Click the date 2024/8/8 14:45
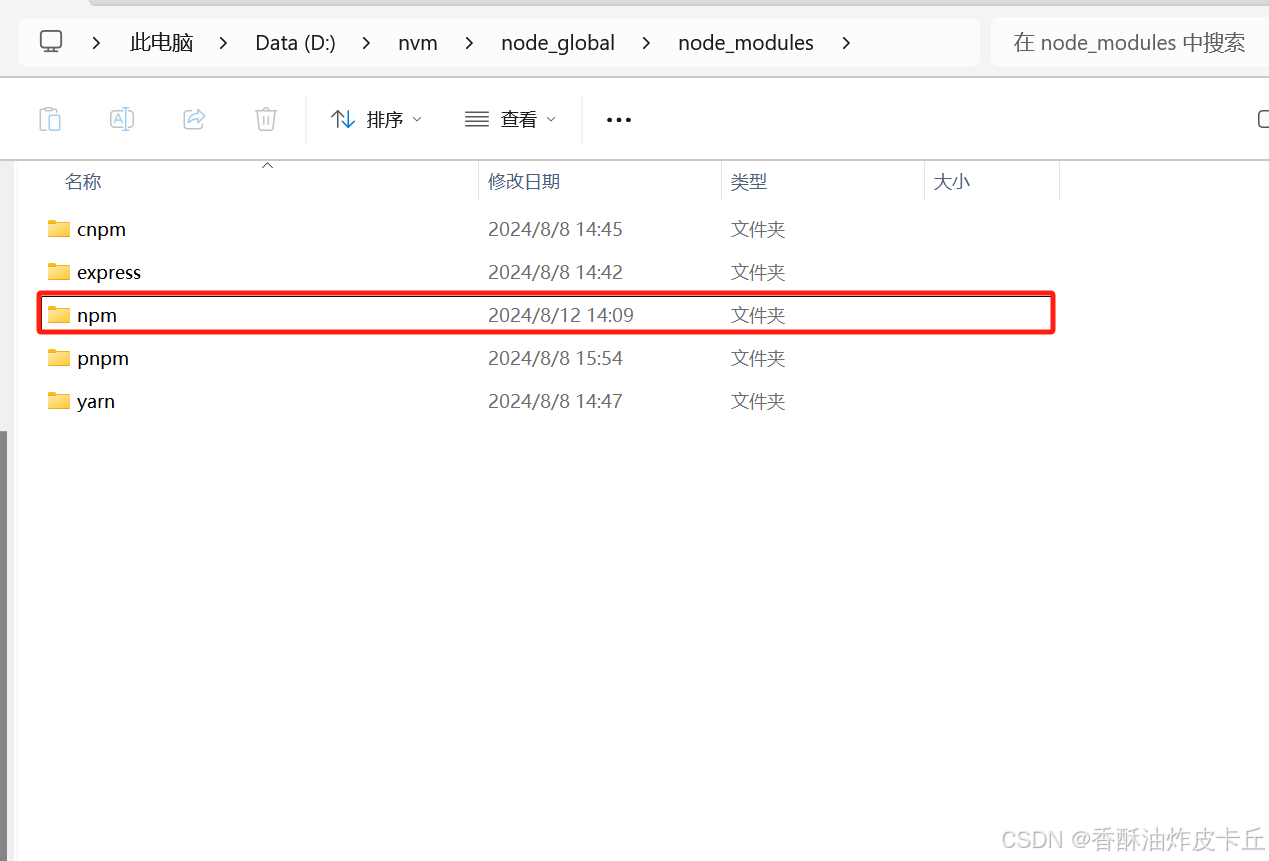The width and height of the screenshot is (1269, 861). 555,230
